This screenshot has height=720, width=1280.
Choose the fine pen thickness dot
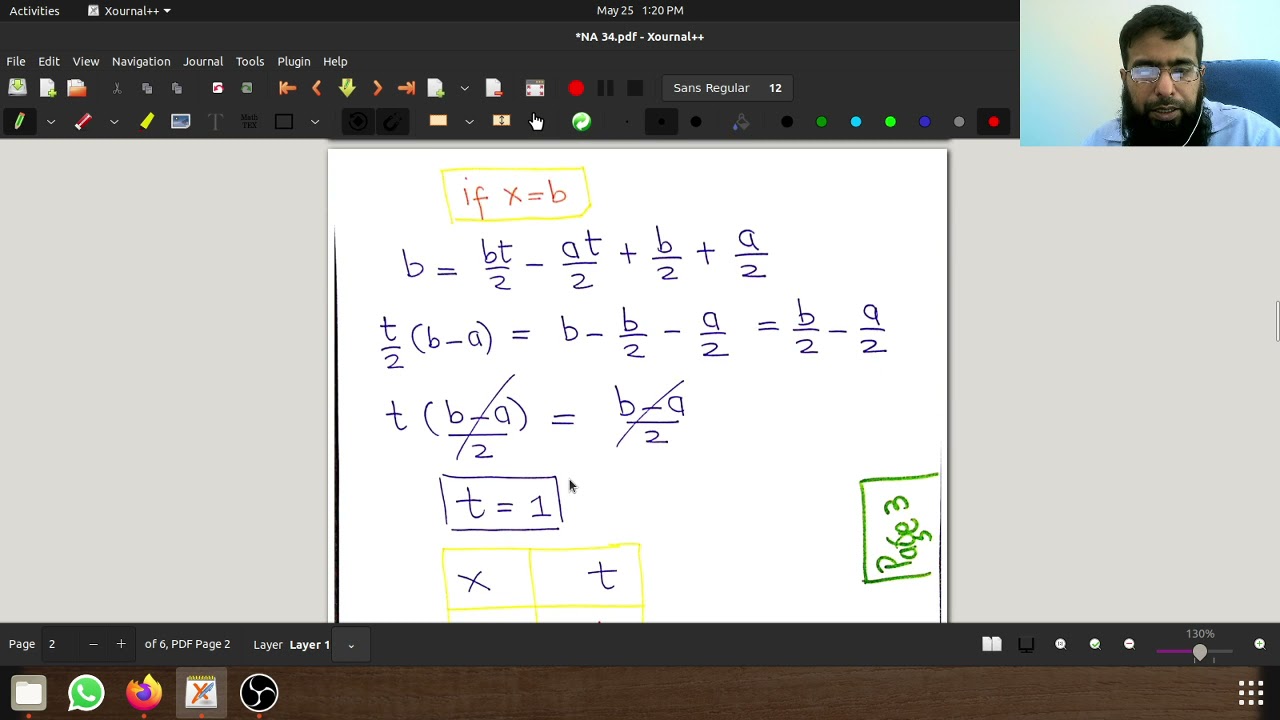[627, 122]
